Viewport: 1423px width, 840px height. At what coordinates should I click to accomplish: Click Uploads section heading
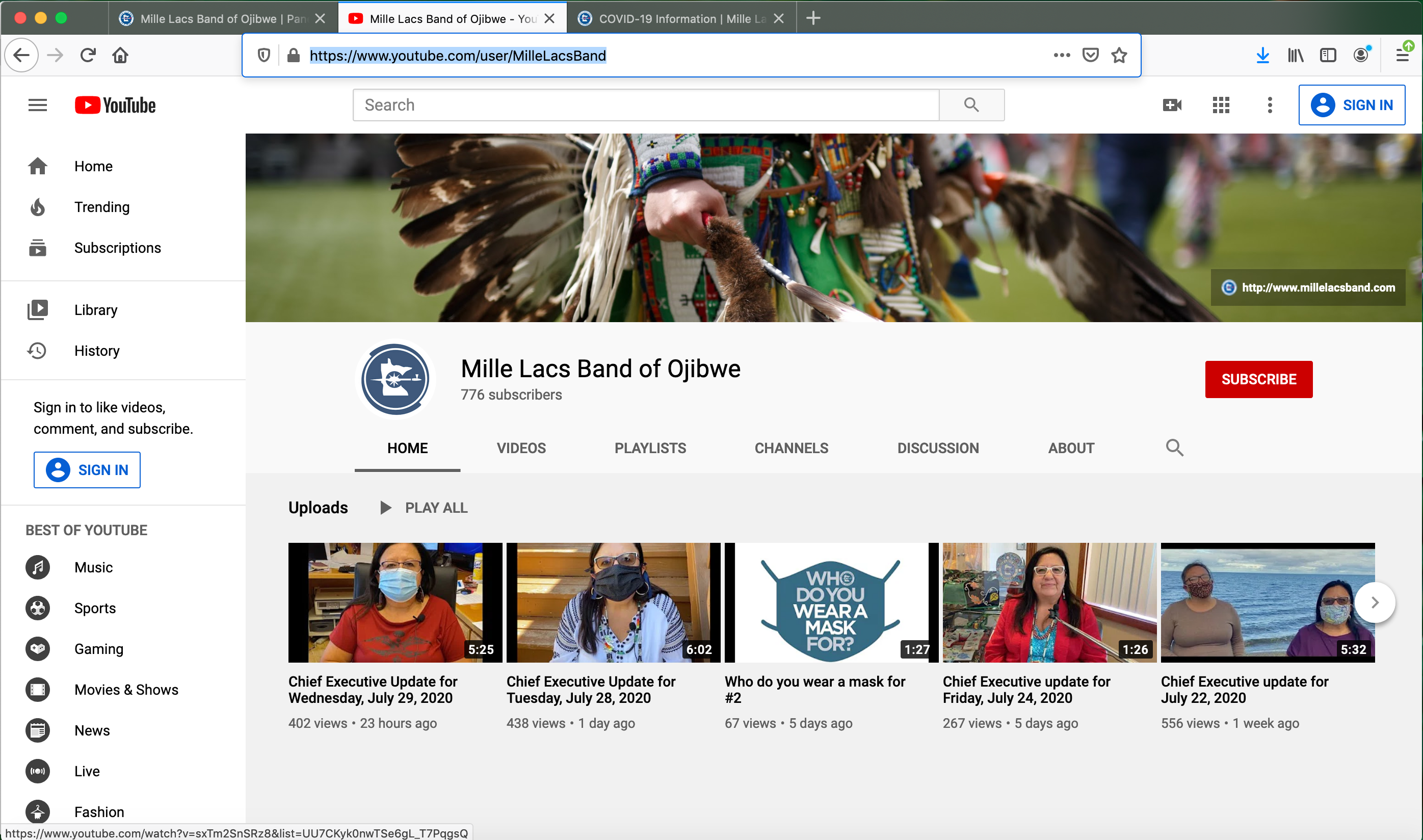(x=318, y=508)
